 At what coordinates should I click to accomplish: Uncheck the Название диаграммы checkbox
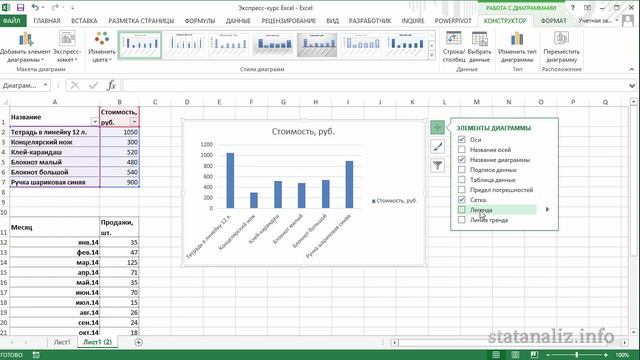point(462,160)
